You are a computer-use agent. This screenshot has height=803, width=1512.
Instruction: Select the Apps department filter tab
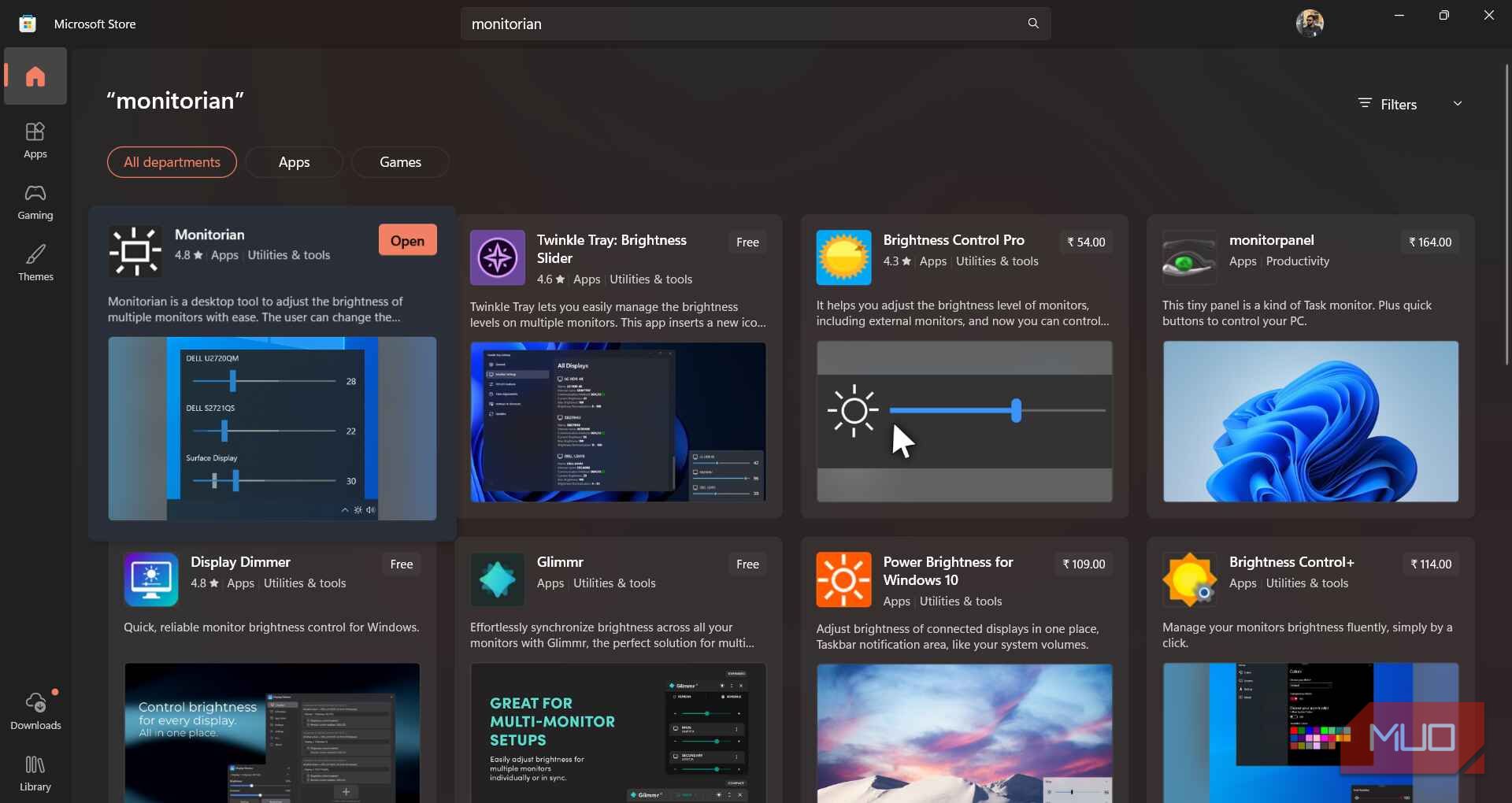(x=294, y=162)
